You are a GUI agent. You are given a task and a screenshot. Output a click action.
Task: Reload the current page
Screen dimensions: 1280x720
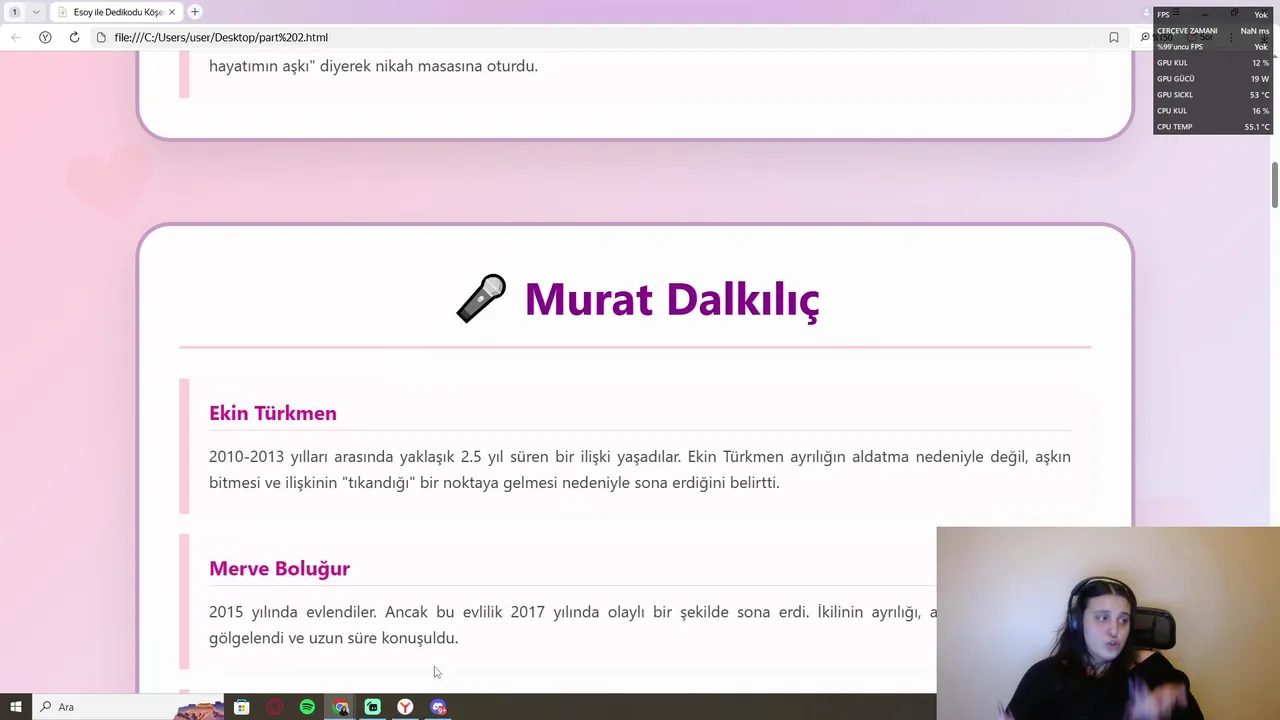tap(74, 37)
